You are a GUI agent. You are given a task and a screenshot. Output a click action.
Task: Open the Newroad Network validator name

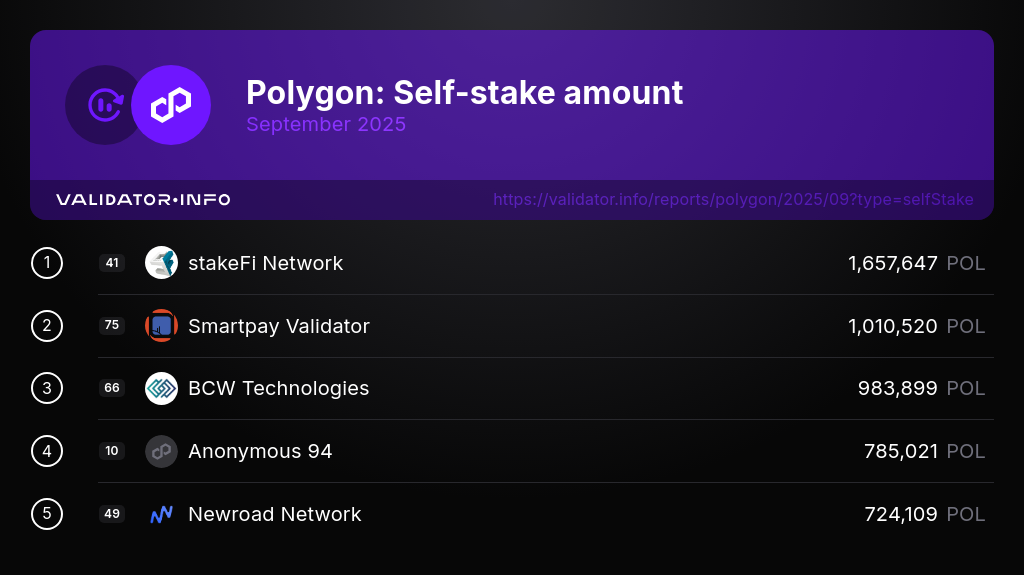coord(274,514)
